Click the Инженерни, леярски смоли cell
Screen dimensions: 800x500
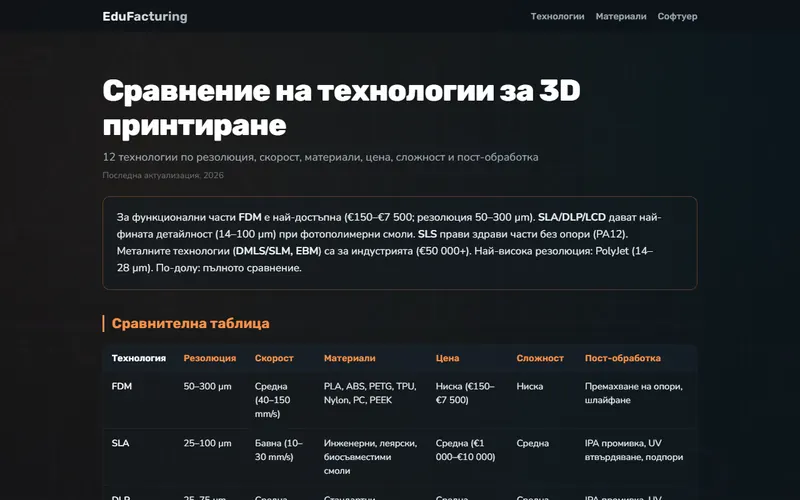(x=370, y=457)
